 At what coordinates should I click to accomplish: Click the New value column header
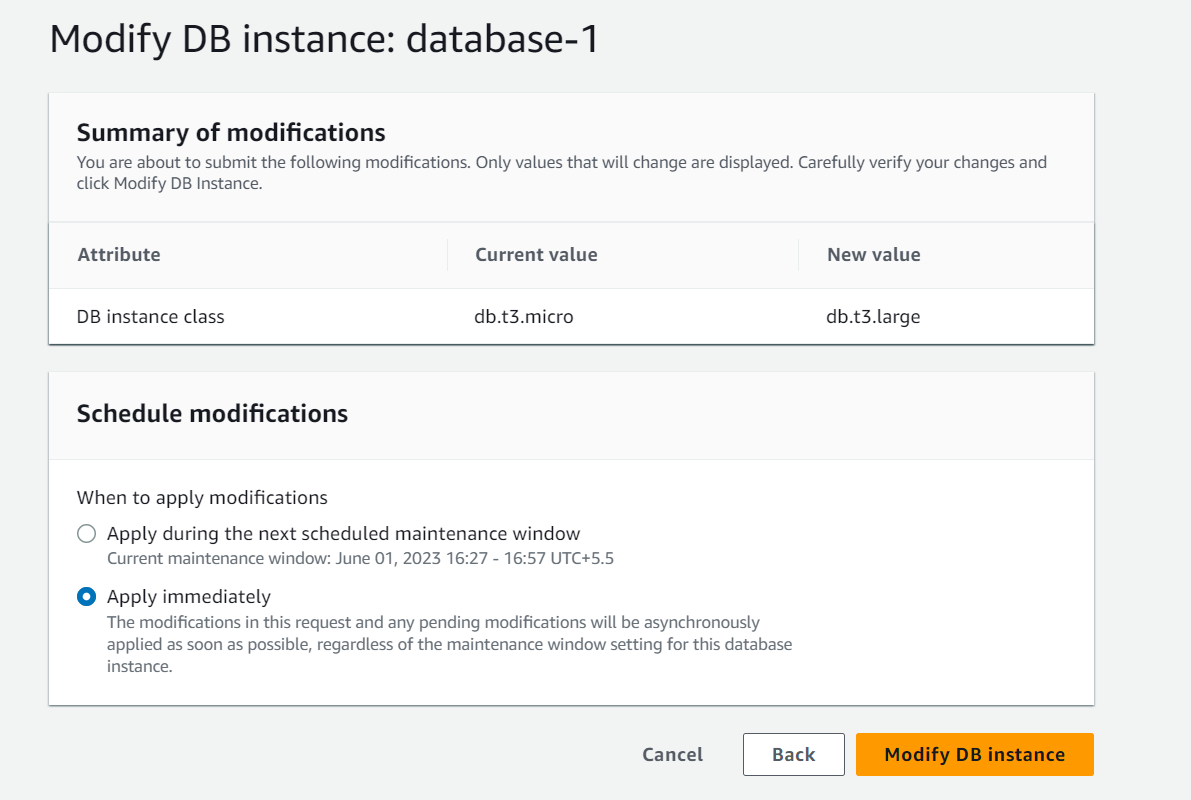click(x=874, y=255)
